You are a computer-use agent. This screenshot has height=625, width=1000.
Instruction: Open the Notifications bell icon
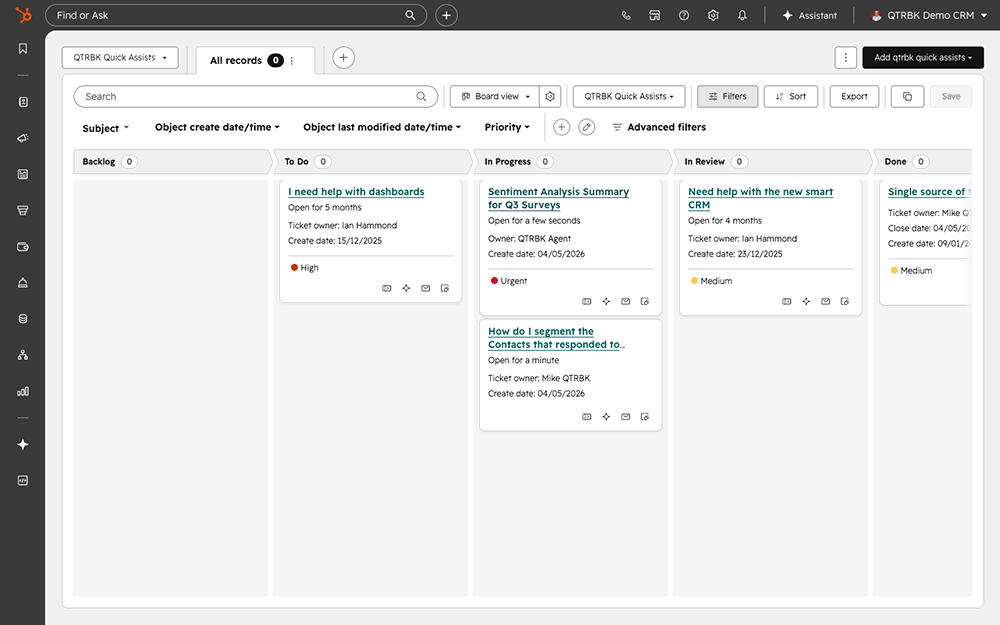742,15
